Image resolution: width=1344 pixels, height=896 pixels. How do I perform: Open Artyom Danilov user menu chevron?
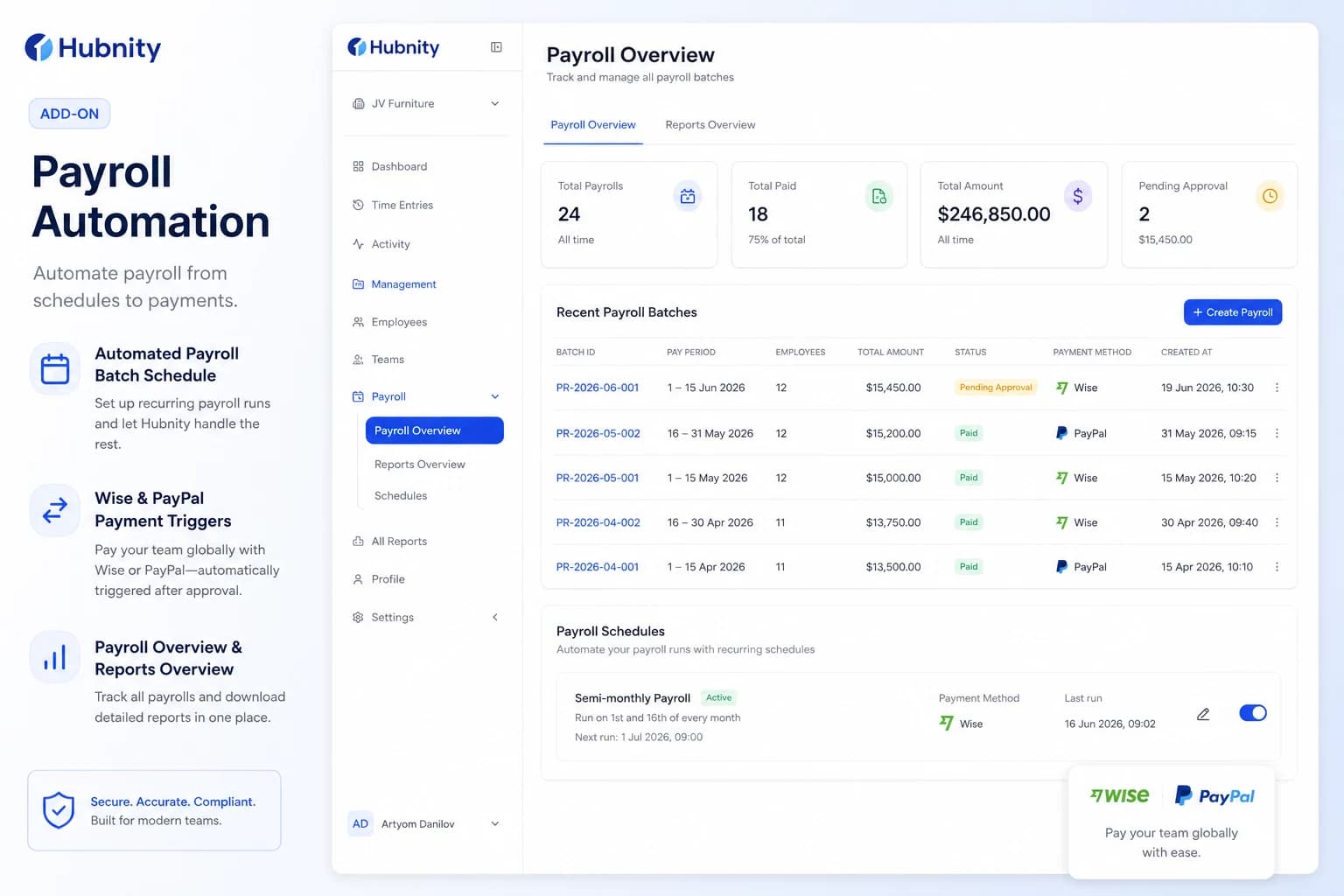[495, 823]
